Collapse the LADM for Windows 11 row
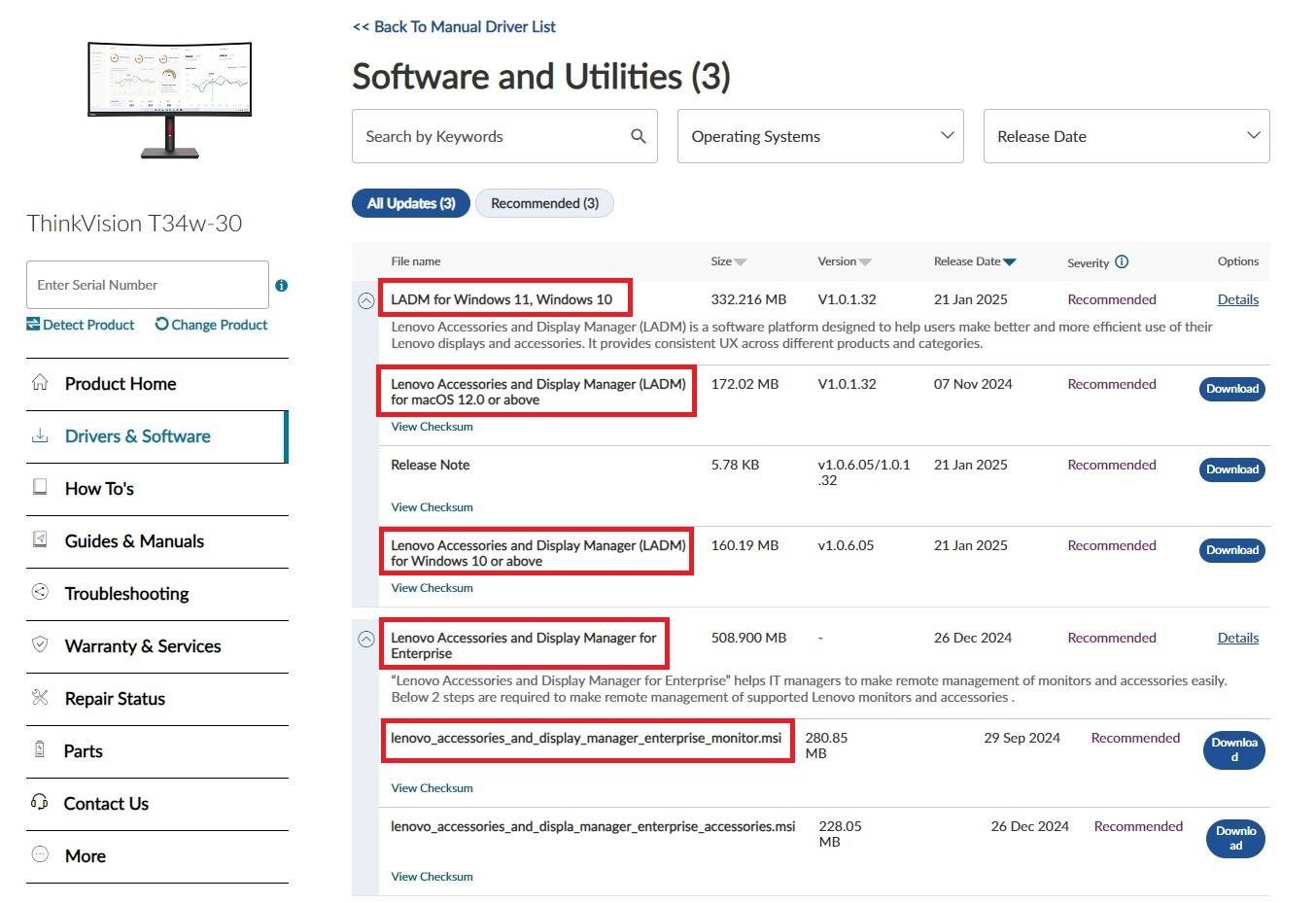 [x=365, y=301]
